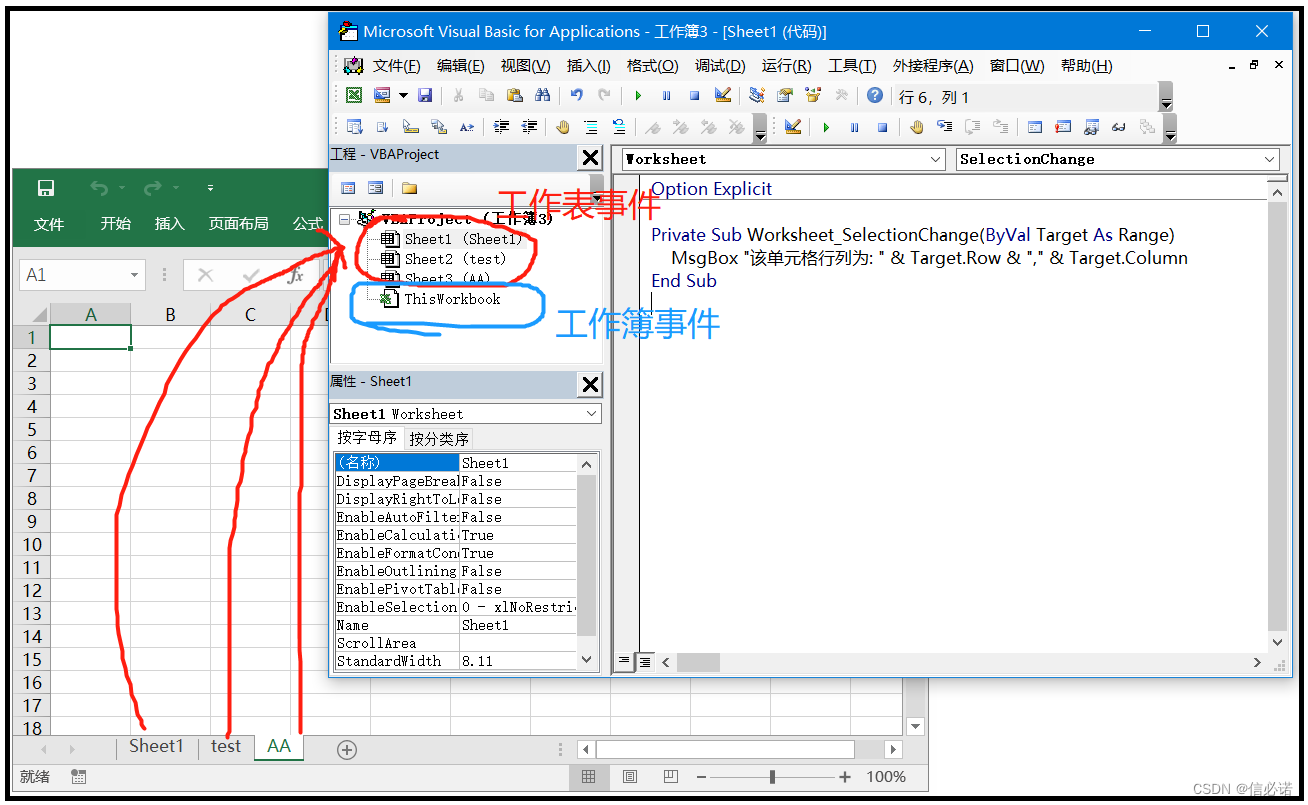This screenshot has height=805, width=1308.
Task: Switch code window to Full Module View
Action: coord(645,661)
